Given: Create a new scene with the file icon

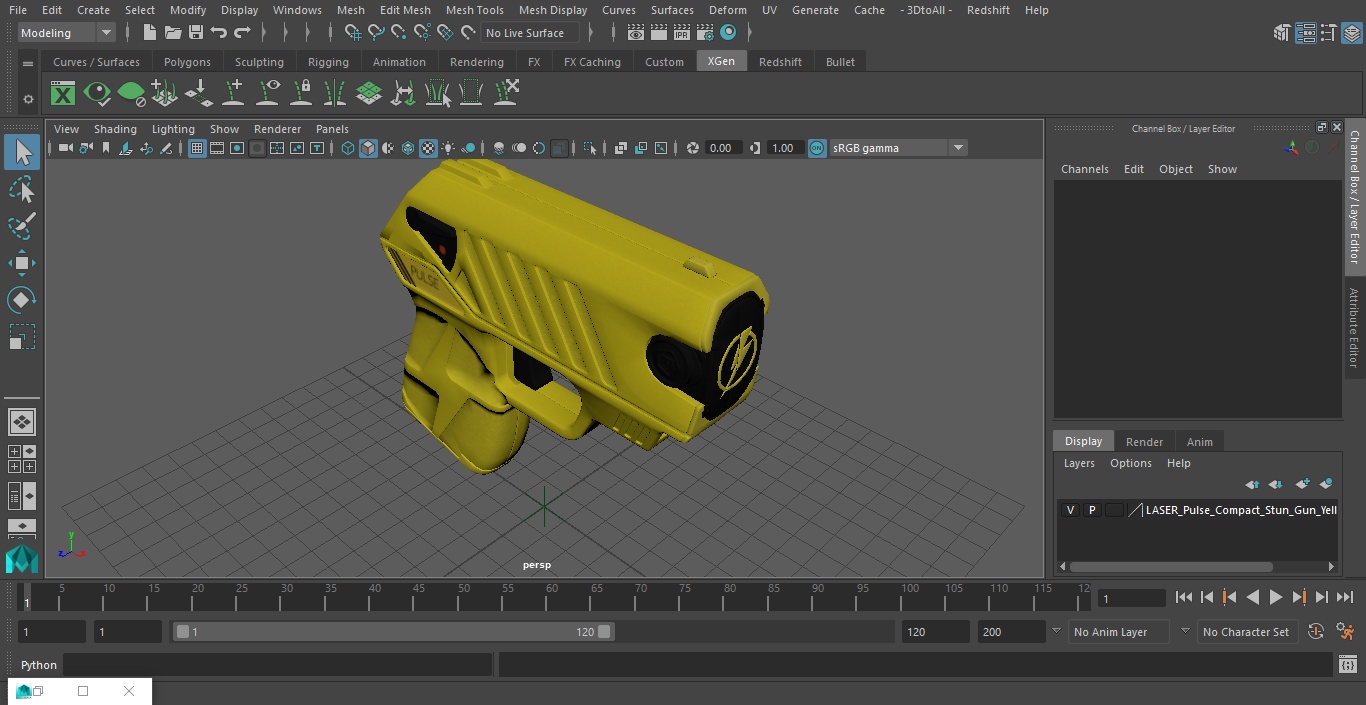Looking at the screenshot, I should click(149, 33).
